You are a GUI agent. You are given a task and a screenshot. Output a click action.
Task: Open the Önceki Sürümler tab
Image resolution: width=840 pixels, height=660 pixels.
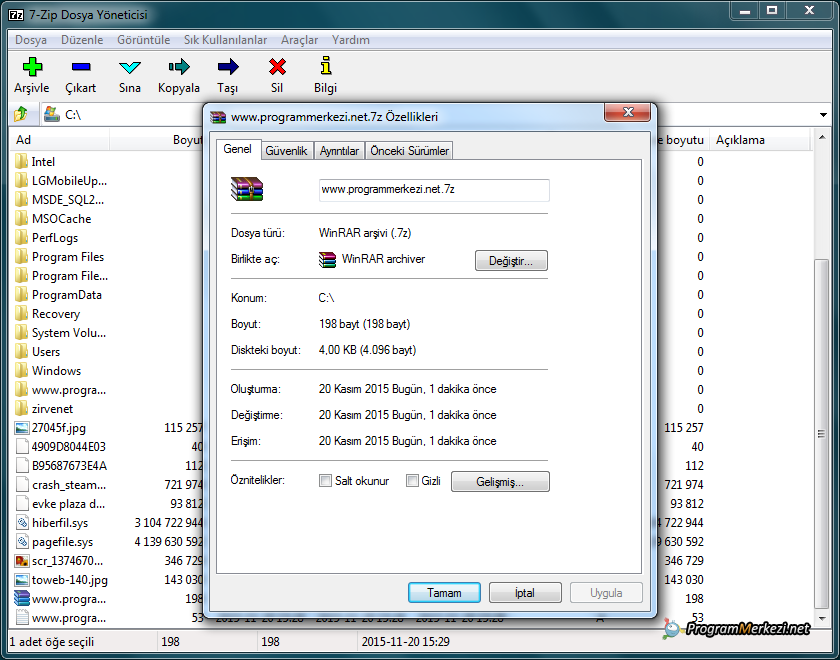pos(409,151)
